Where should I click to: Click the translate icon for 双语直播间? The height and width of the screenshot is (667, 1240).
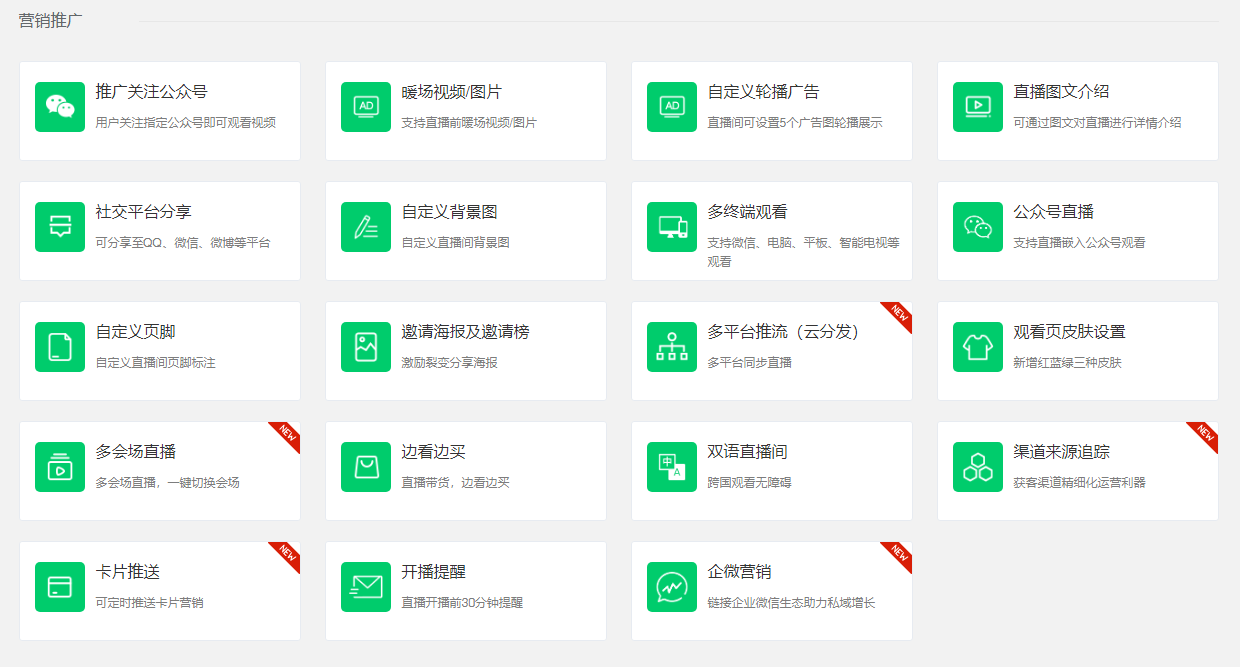pos(672,467)
